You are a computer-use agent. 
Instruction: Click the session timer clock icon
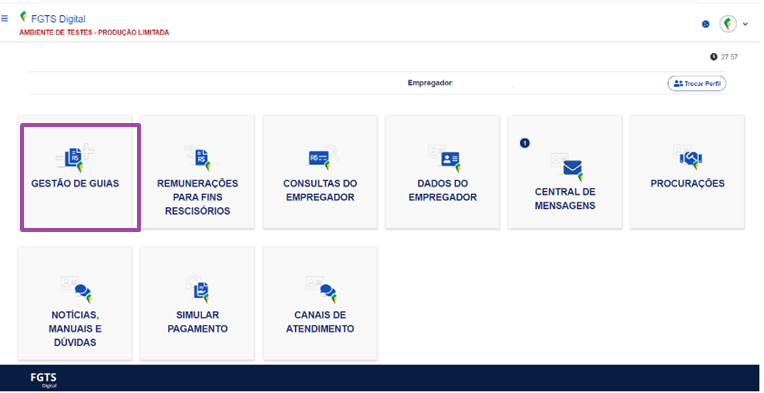point(714,57)
